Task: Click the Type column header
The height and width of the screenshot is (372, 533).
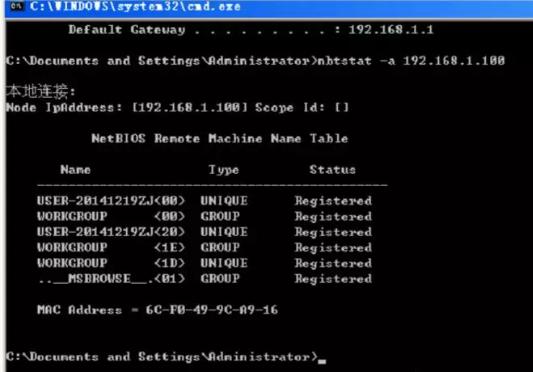Action: 223,170
